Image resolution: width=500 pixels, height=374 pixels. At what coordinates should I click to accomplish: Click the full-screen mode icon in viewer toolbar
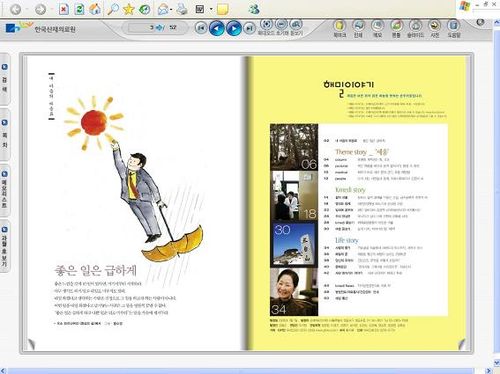pyautogui.click(x=266, y=24)
